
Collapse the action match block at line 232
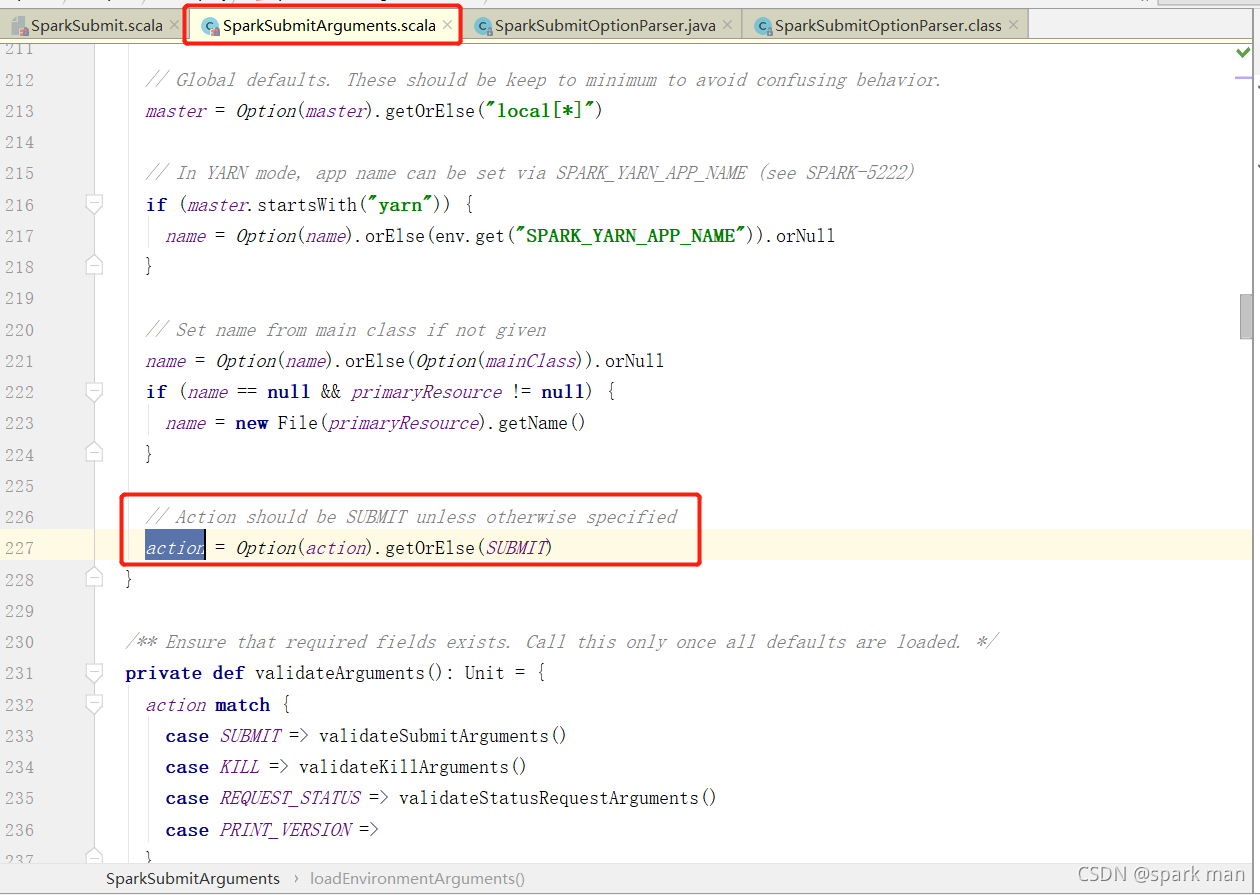94,704
